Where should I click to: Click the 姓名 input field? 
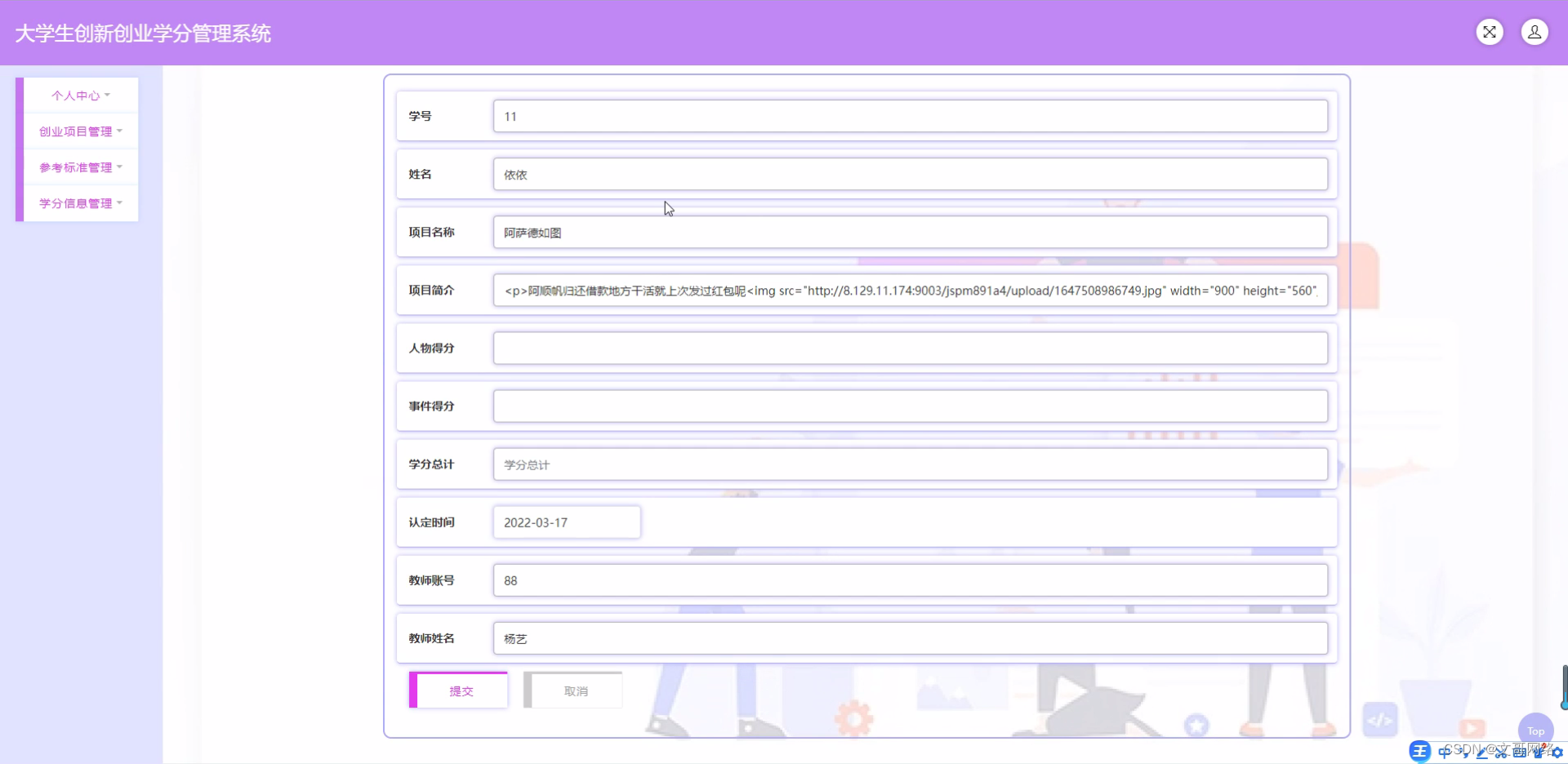911,174
